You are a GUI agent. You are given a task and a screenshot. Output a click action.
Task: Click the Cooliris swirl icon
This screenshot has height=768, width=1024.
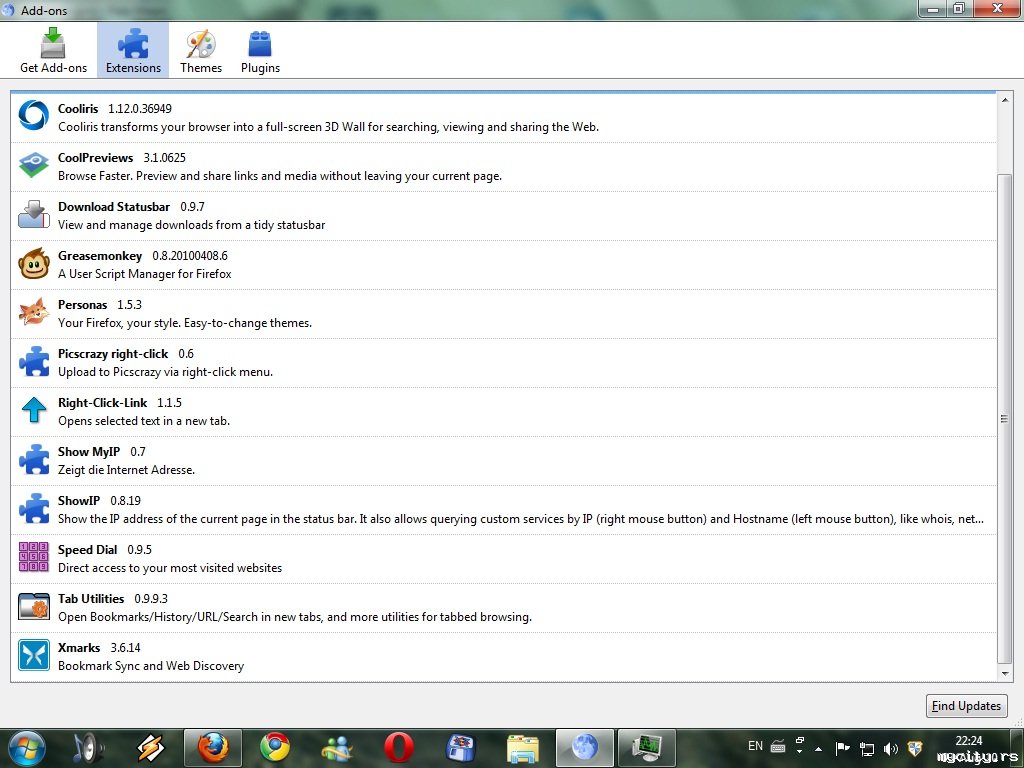[33, 116]
